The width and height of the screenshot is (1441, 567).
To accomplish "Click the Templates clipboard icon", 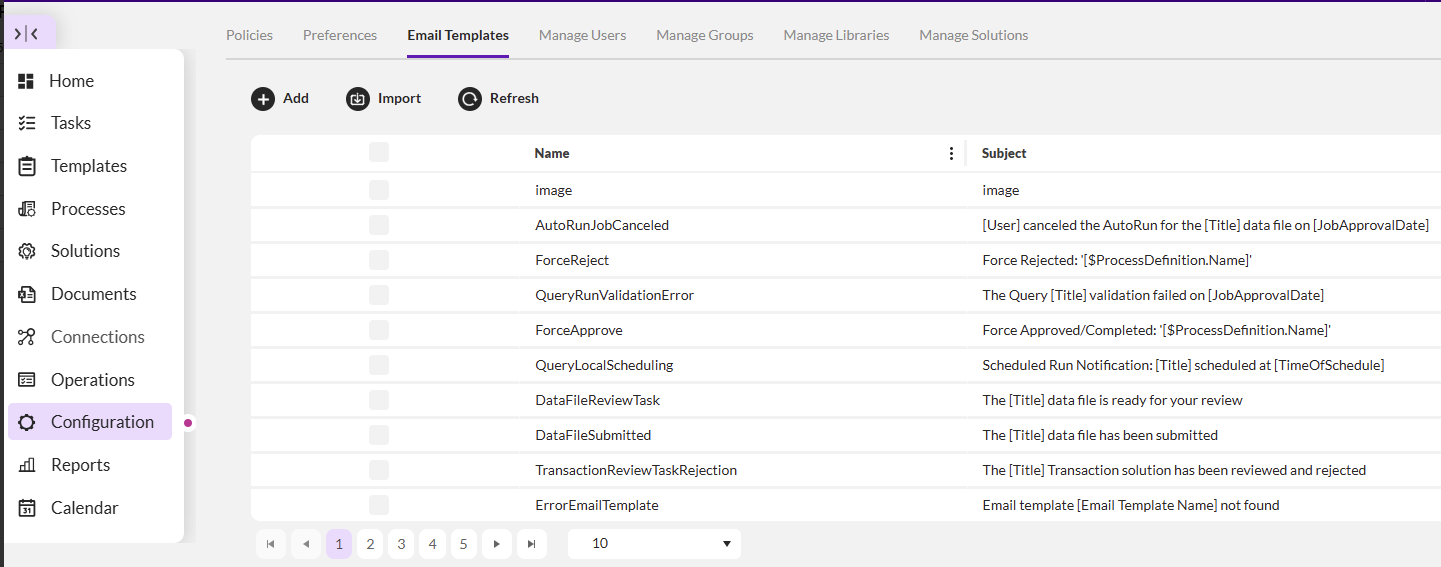I will click(27, 166).
